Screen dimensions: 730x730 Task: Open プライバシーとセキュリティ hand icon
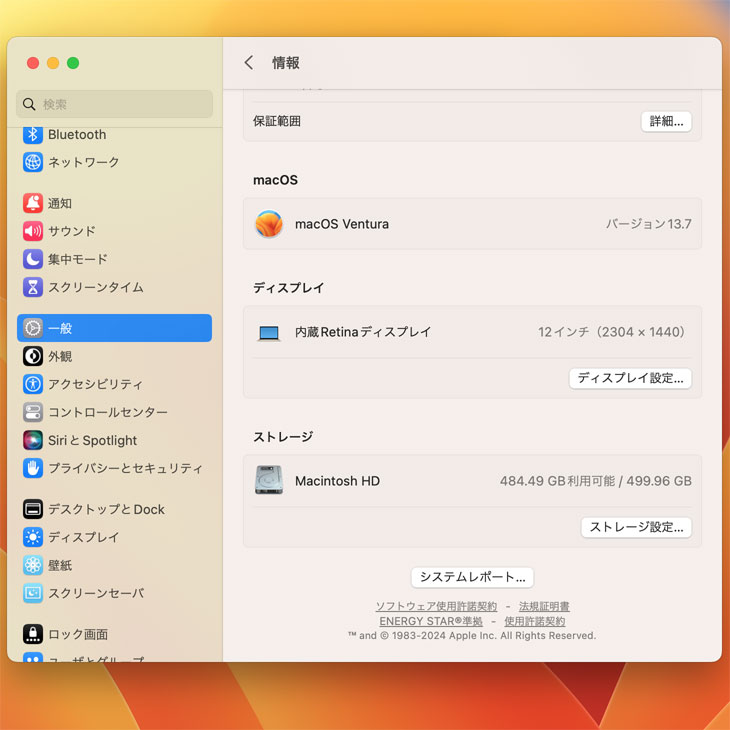(x=33, y=468)
